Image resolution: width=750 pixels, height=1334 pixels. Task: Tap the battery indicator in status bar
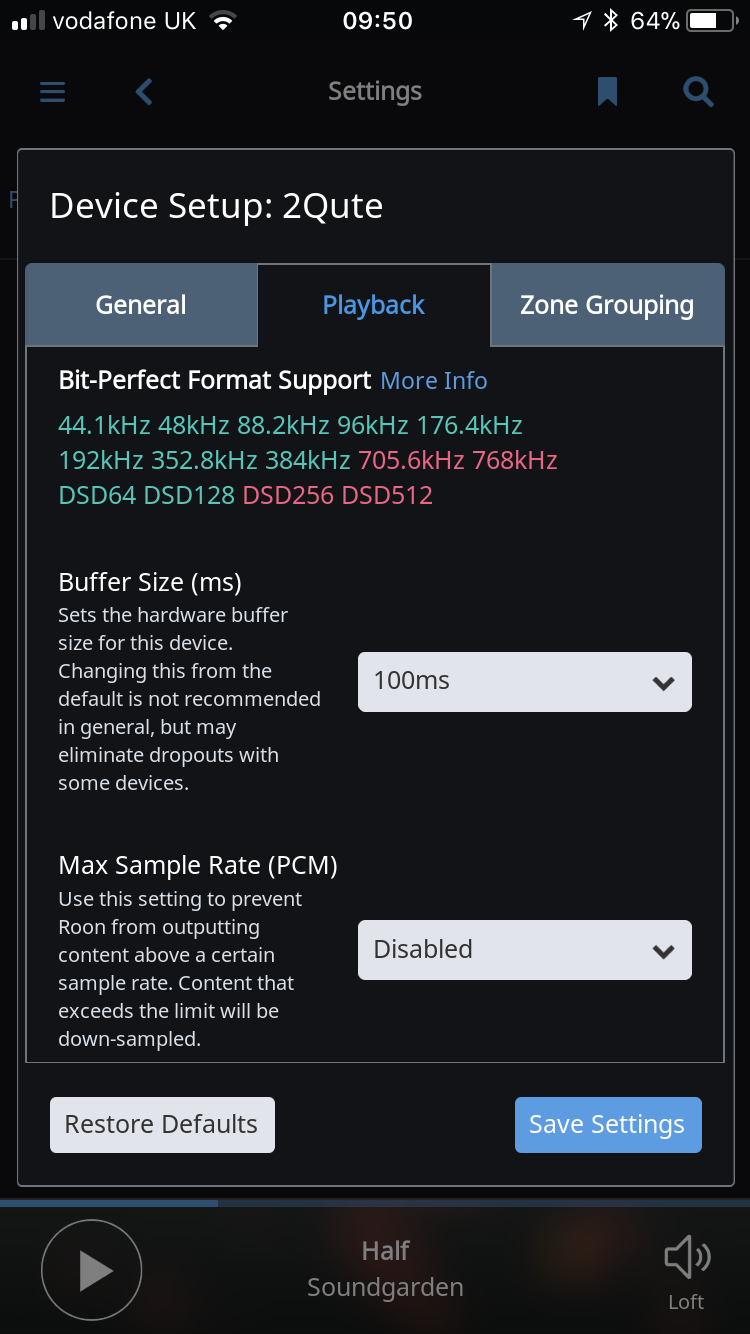(x=715, y=21)
